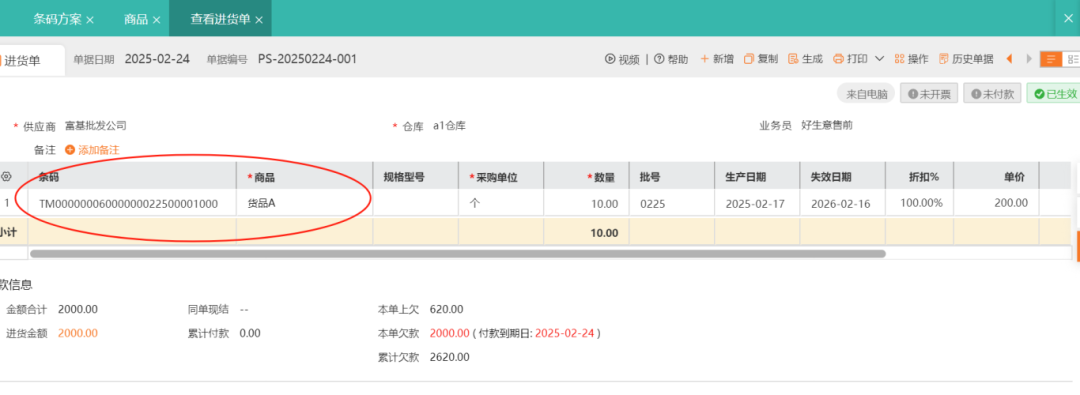The height and width of the screenshot is (395, 1080).
Task: Expand the 打印 print dropdown arrow
Action: click(879, 59)
